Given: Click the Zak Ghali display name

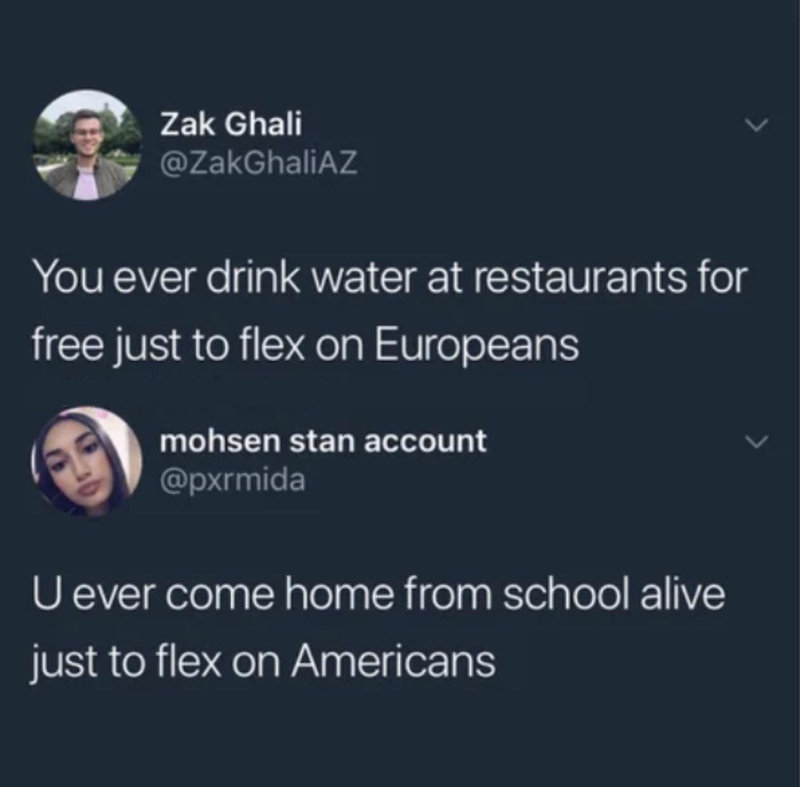Looking at the screenshot, I should click(231, 124).
